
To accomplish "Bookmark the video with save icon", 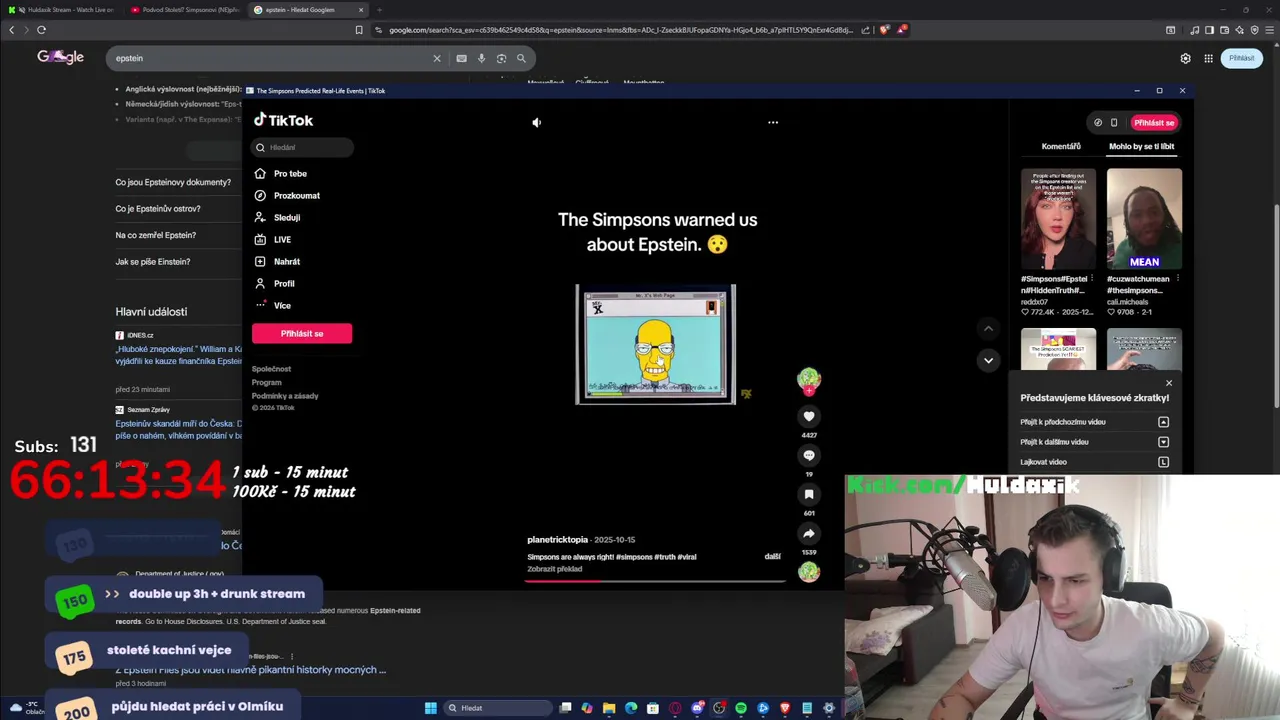I will 809,494.
